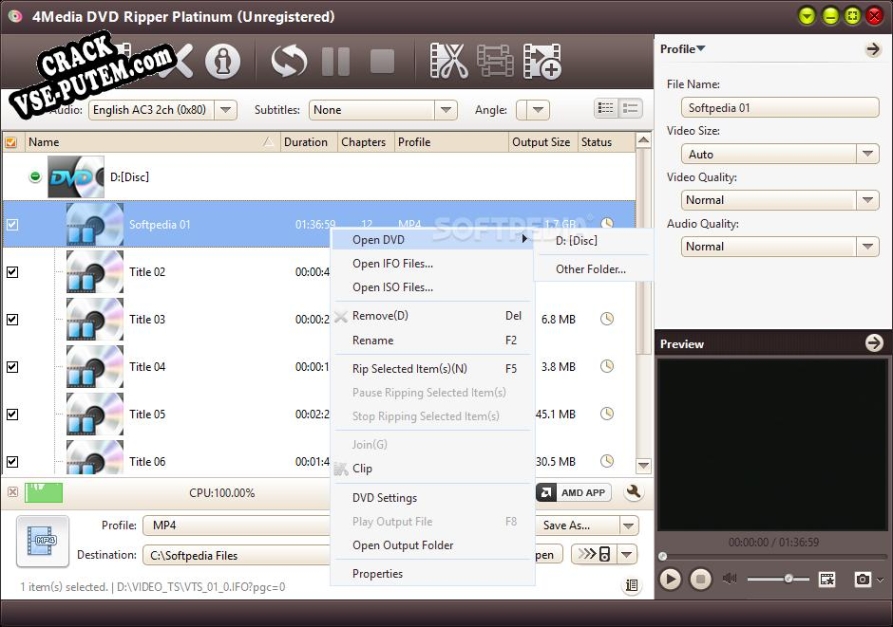The image size is (893, 627).
Task: Choose Open ISO Files from context menu
Action: click(x=432, y=288)
